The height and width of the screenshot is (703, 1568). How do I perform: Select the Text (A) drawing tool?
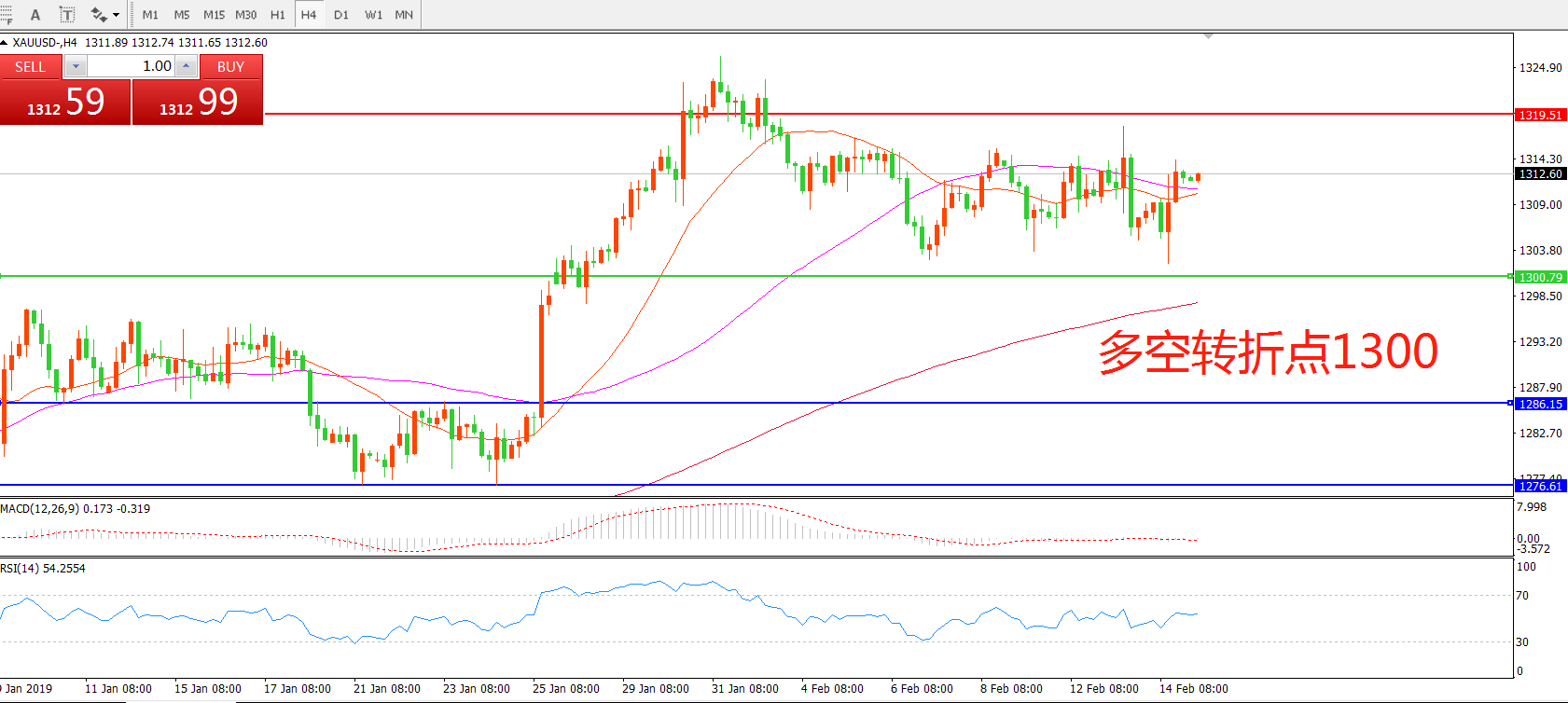35,15
